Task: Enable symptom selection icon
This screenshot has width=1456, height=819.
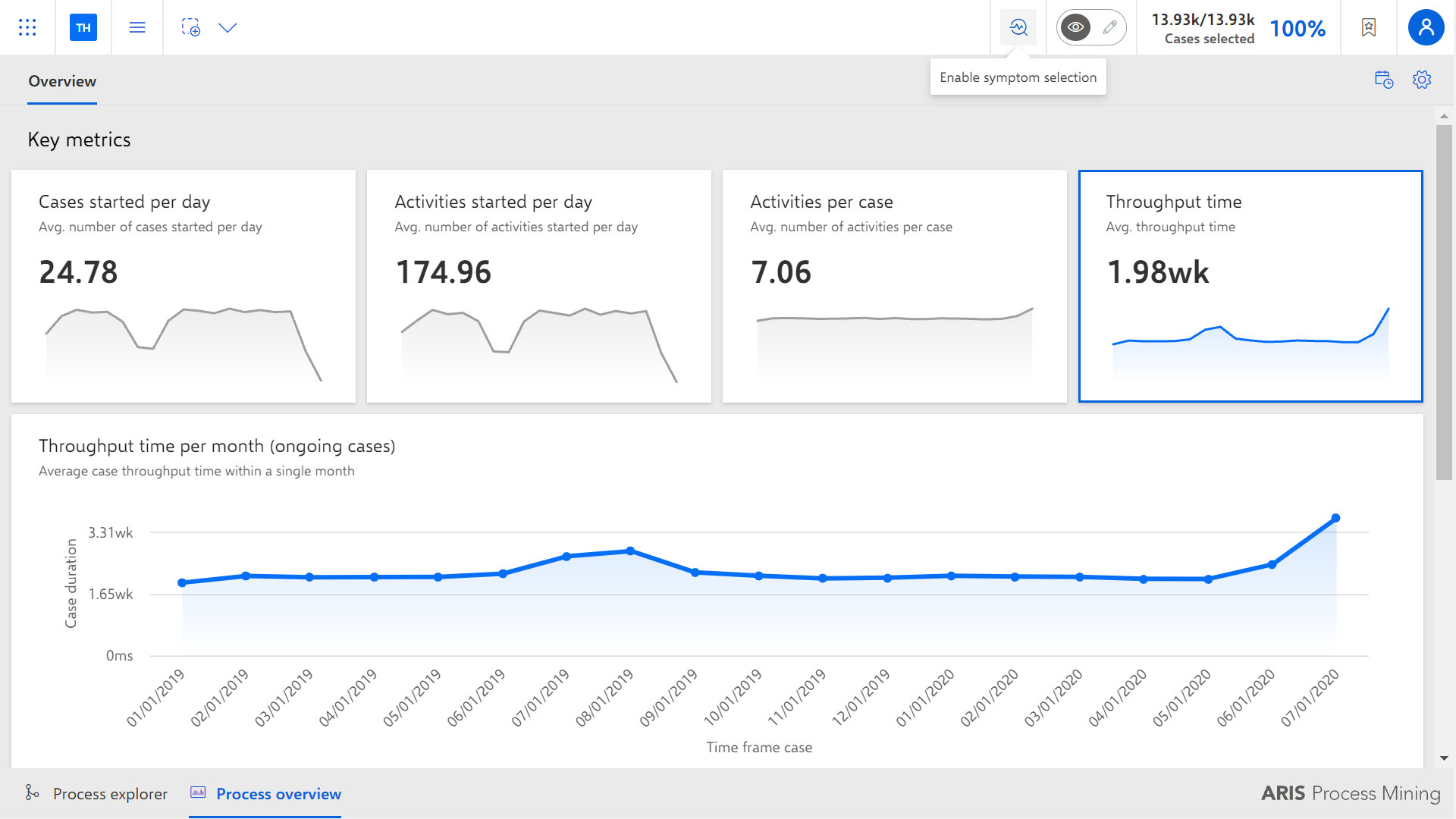Action: (x=1018, y=27)
